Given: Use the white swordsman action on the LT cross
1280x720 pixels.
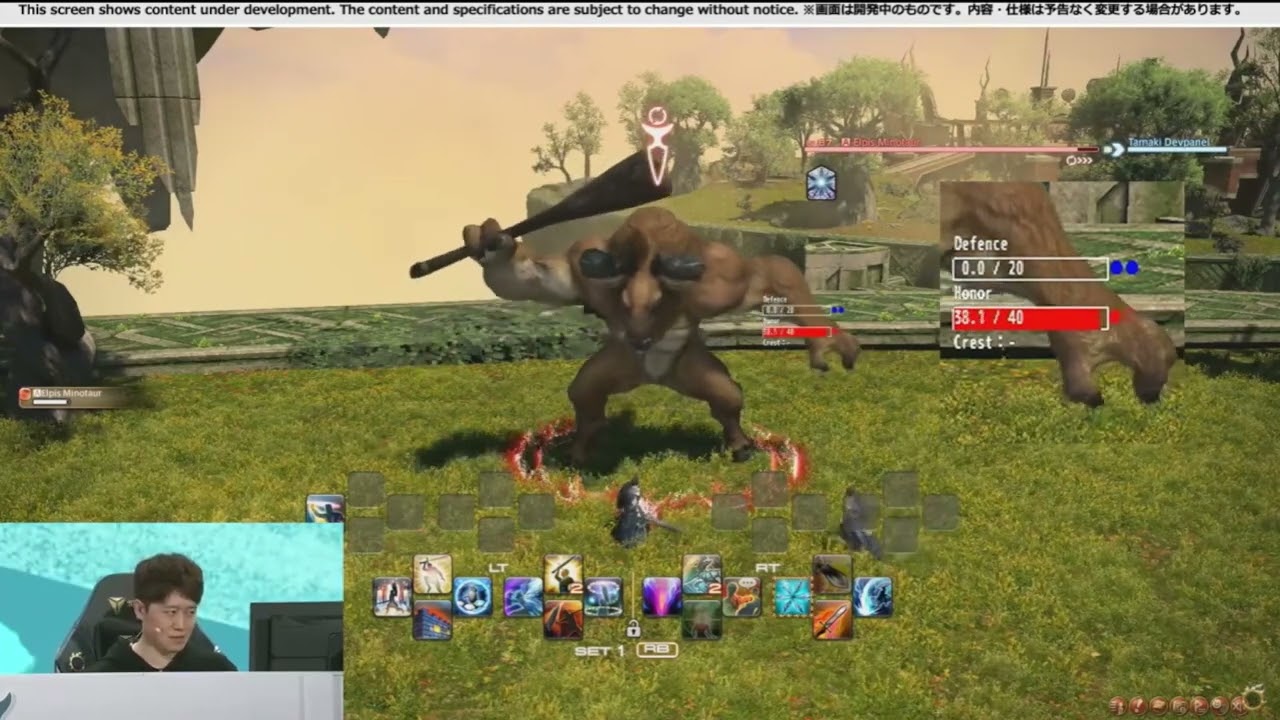Looking at the screenshot, I should (x=432, y=574).
